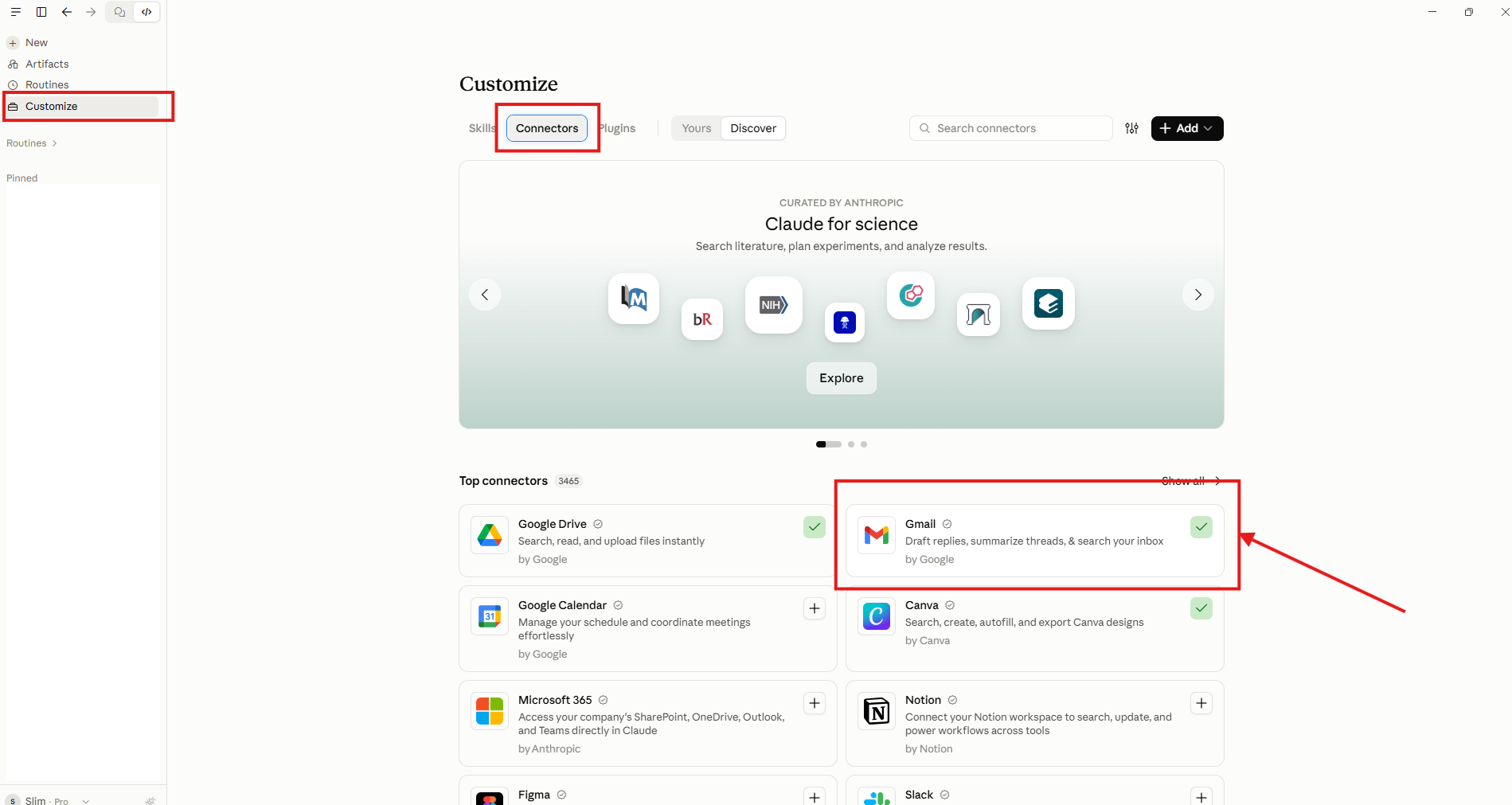1512x805 pixels.
Task: Open the Add dropdown button
Action: coord(1187,128)
